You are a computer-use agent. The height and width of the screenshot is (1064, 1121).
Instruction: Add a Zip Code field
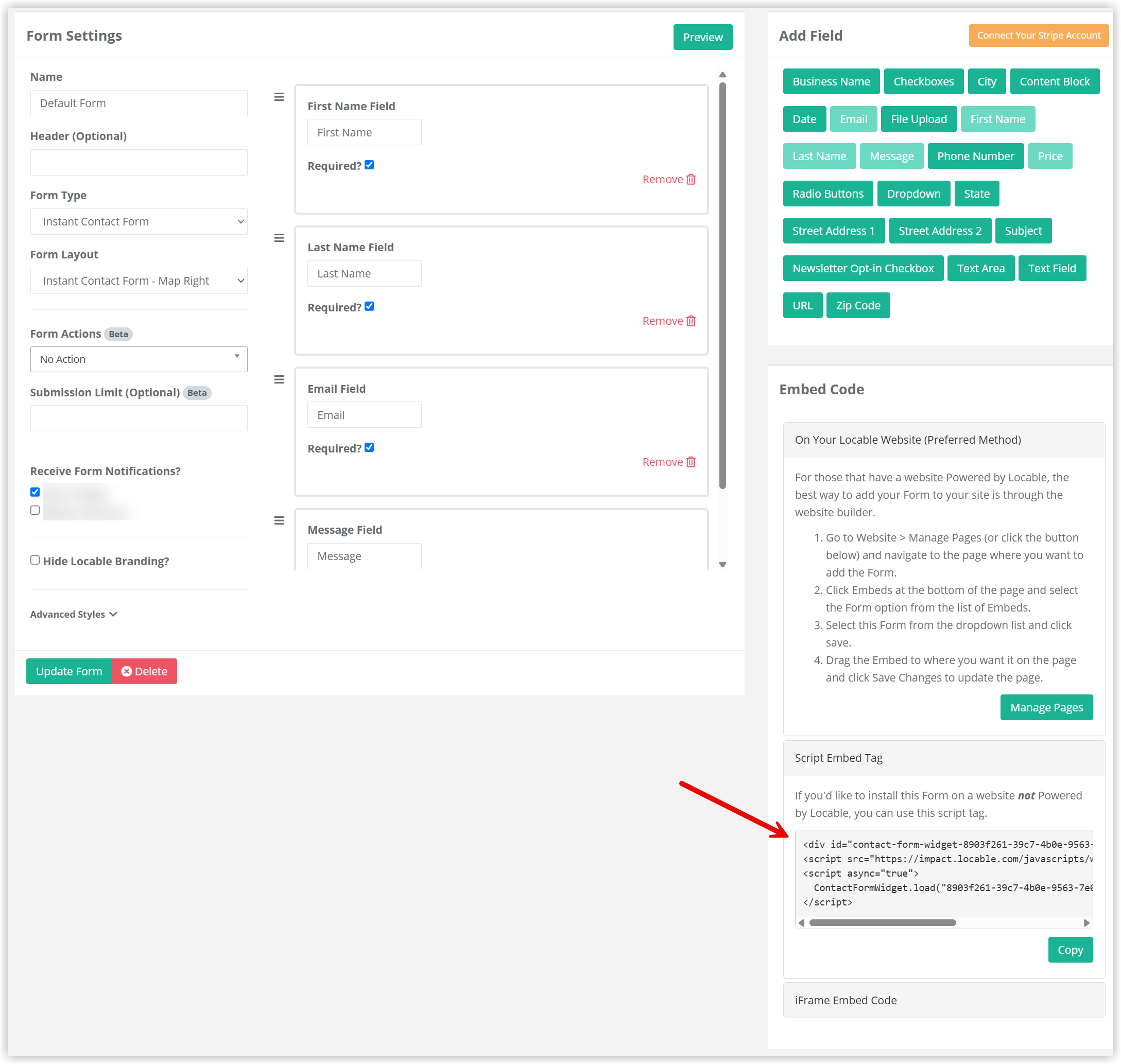click(858, 306)
